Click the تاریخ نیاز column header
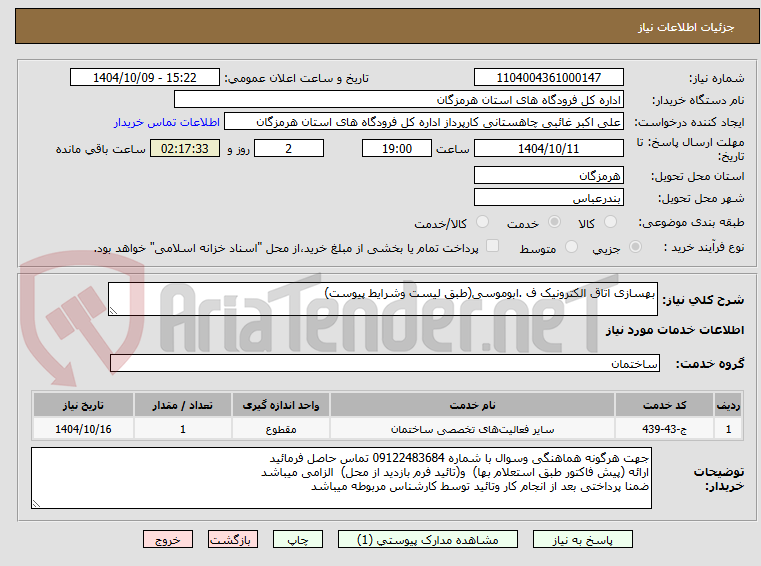The width and height of the screenshot is (761, 566). click(x=83, y=405)
